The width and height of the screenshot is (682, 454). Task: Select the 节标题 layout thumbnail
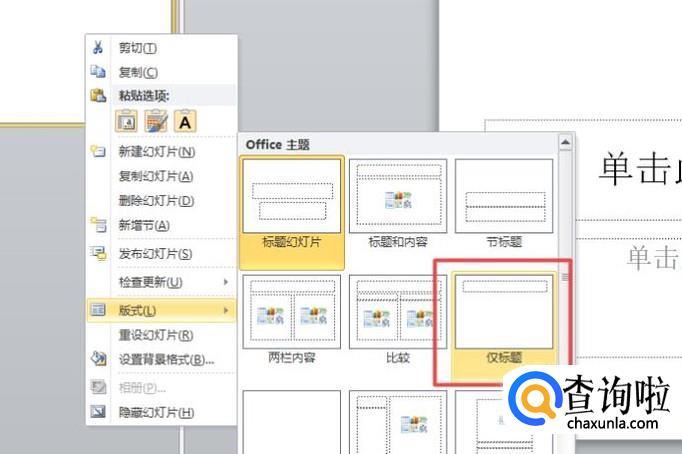coord(504,196)
